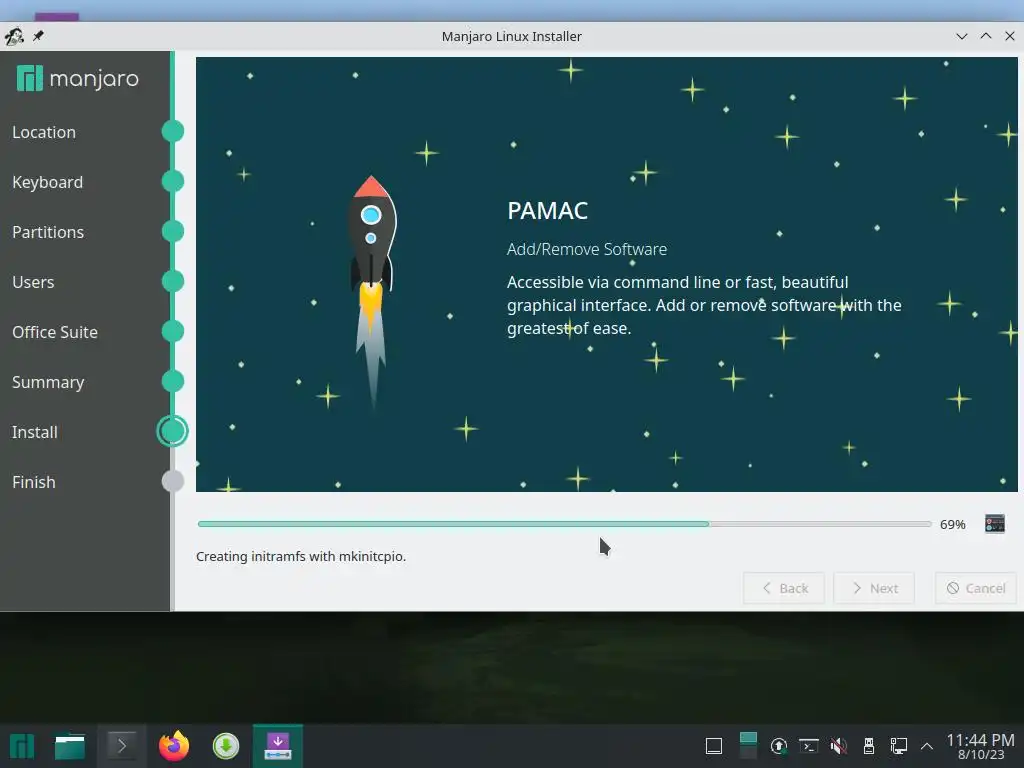This screenshot has height=768, width=1024.
Task: Select the Finish step in sidebar
Action: pyautogui.click(x=33, y=482)
